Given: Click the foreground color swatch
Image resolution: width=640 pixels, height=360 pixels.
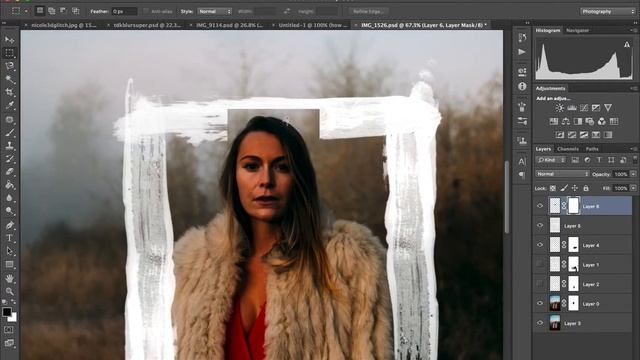Looking at the screenshot, I should tap(7, 312).
